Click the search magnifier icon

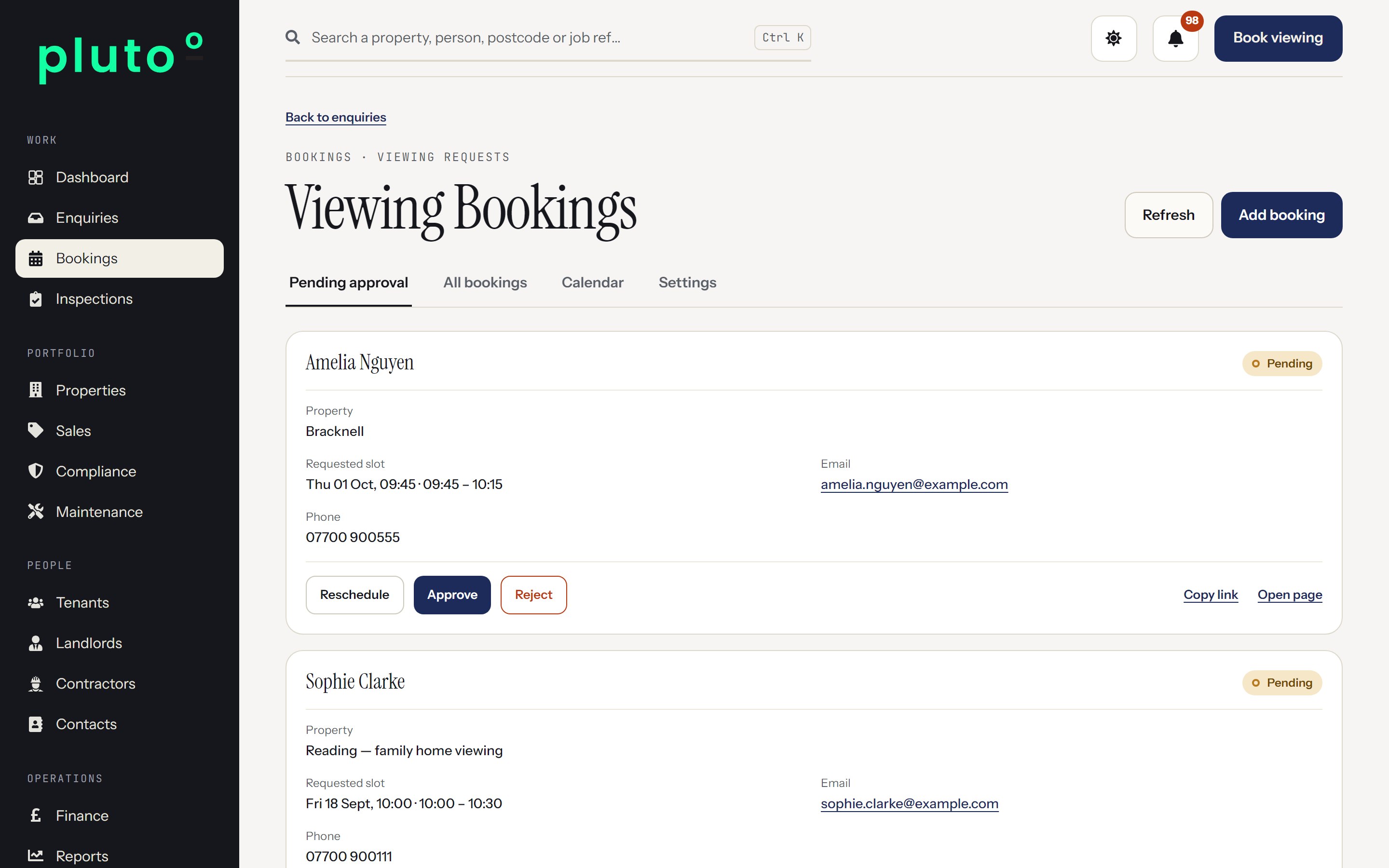[293, 37]
